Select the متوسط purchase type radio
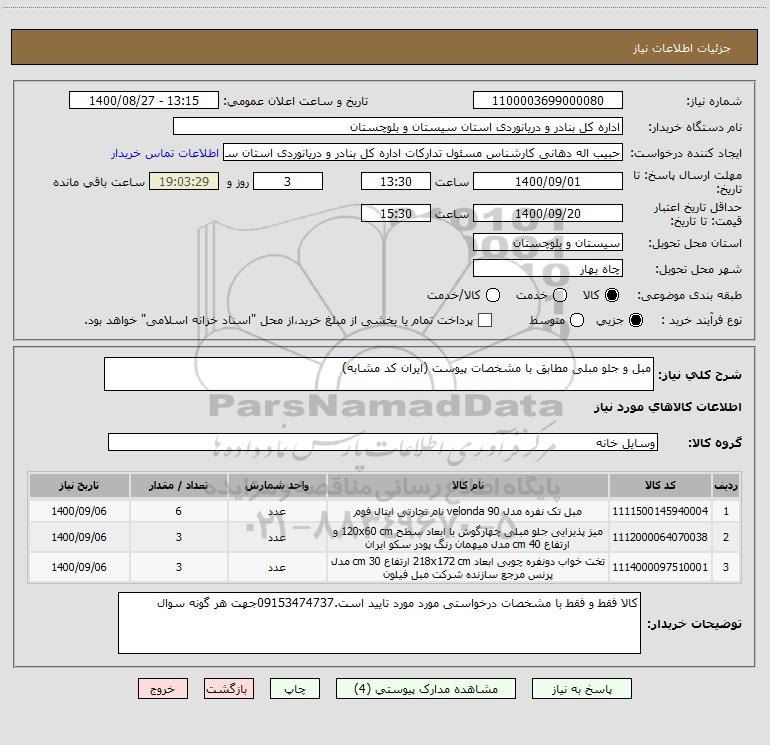The width and height of the screenshot is (770, 745). coord(577,320)
